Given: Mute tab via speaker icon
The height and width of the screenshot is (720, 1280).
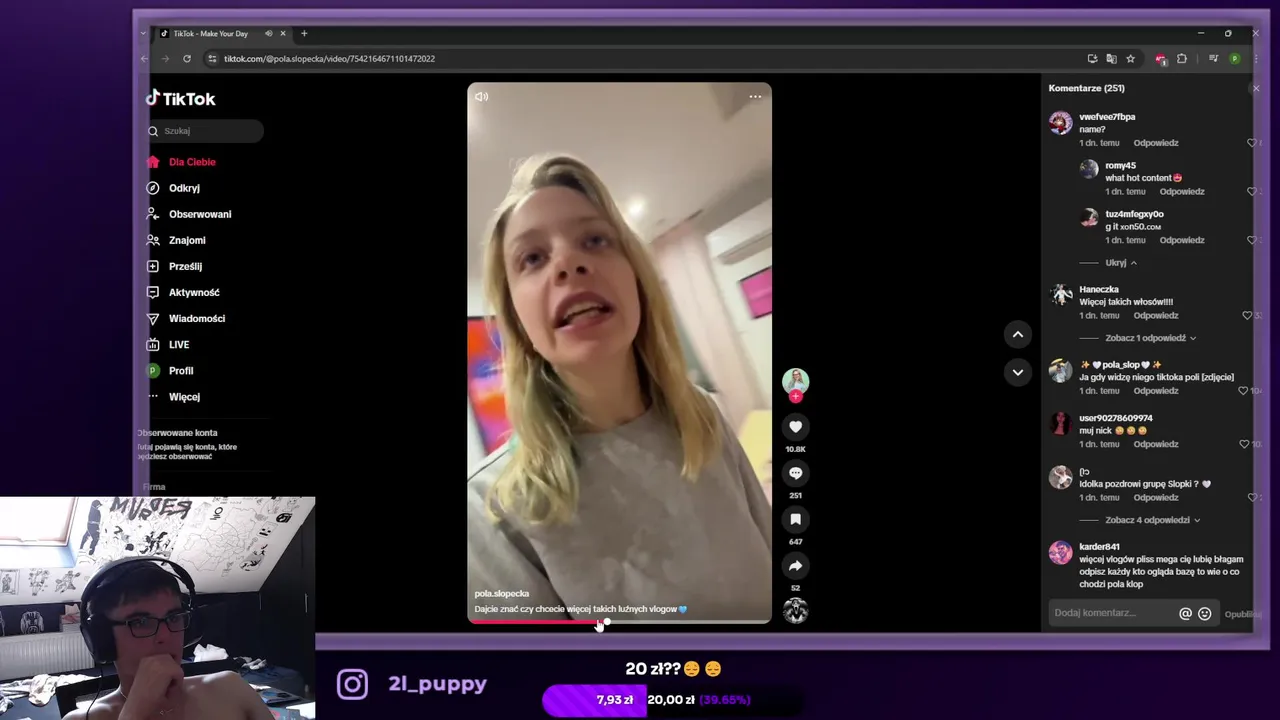Looking at the screenshot, I should pos(268,34).
